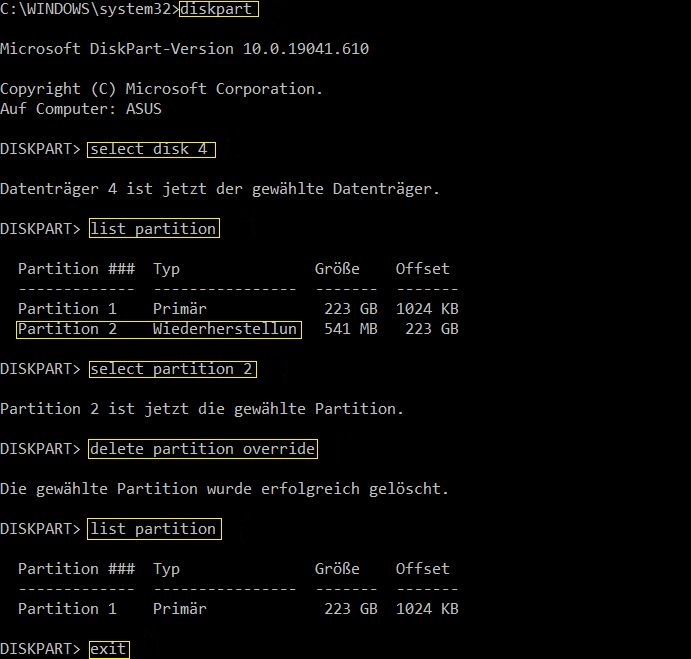
Task: Click the Microsoft Corporation copyright line
Action: pos(161,89)
